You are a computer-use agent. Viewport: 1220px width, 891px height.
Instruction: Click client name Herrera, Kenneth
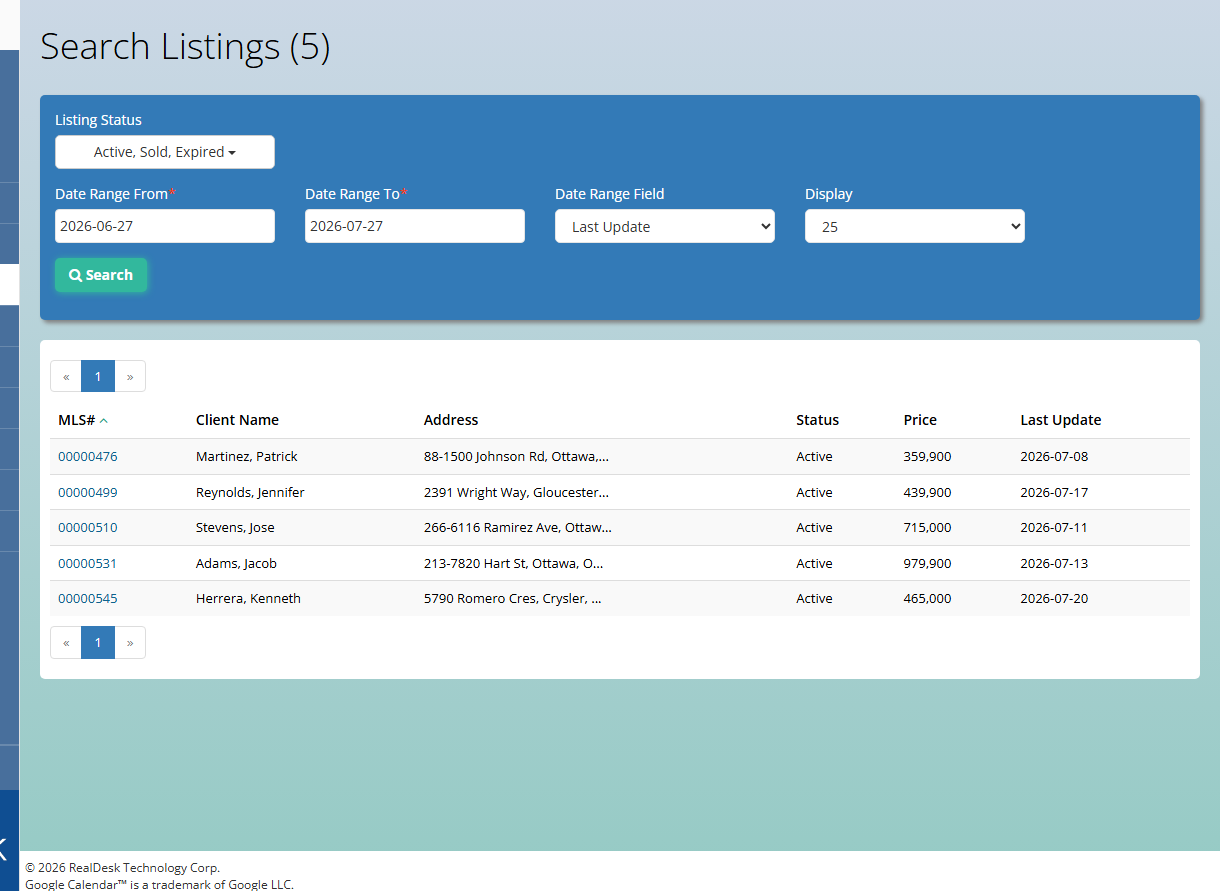tap(248, 598)
